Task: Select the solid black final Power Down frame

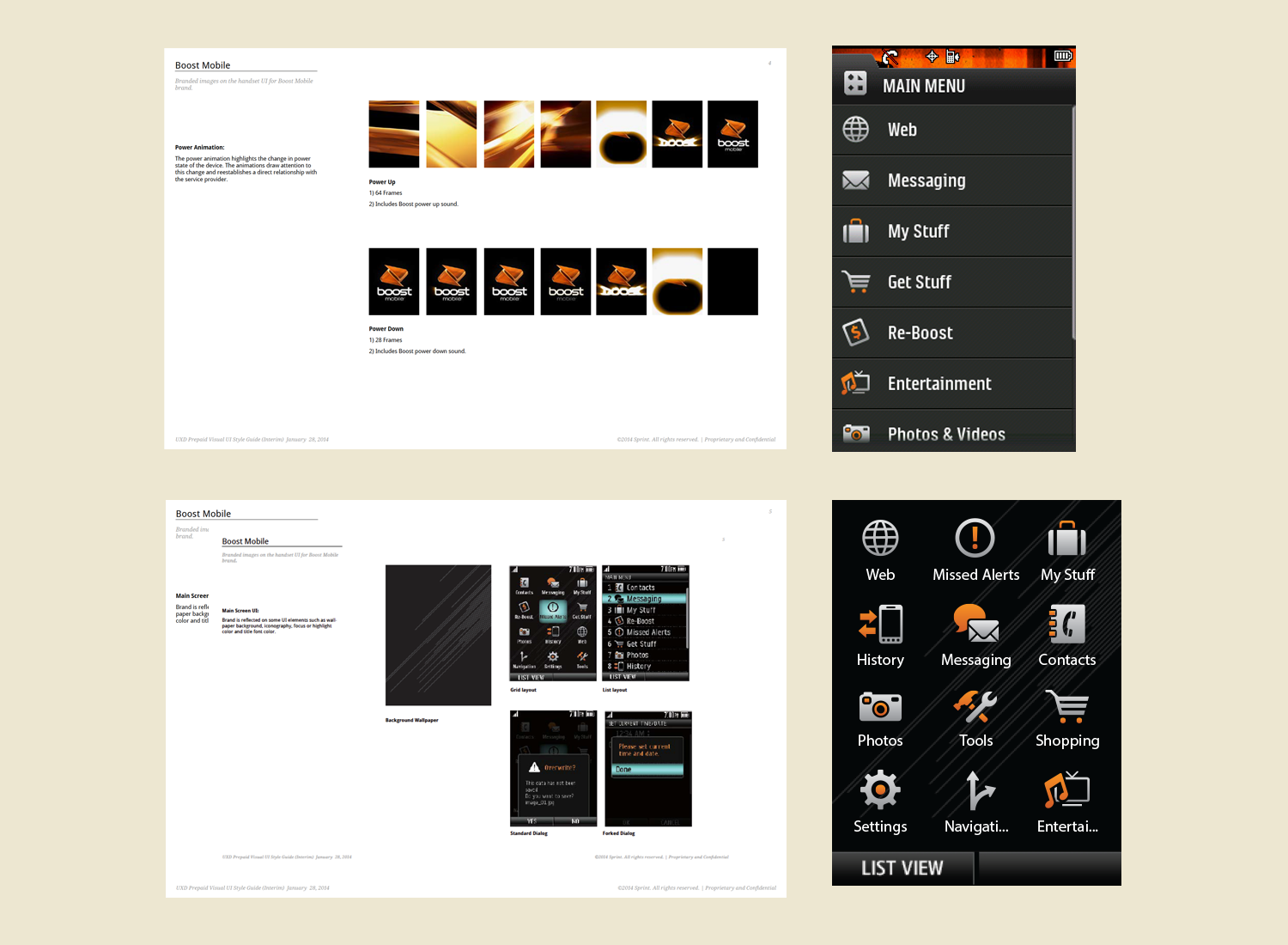Action: 732,282
